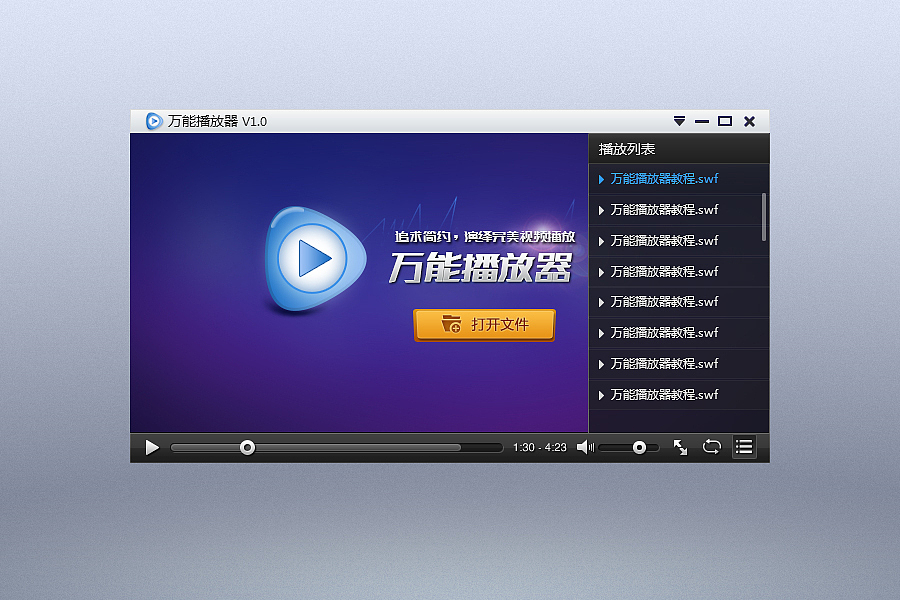This screenshot has height=600, width=900.
Task: Click the large center play button overlay
Action: pos(315,258)
